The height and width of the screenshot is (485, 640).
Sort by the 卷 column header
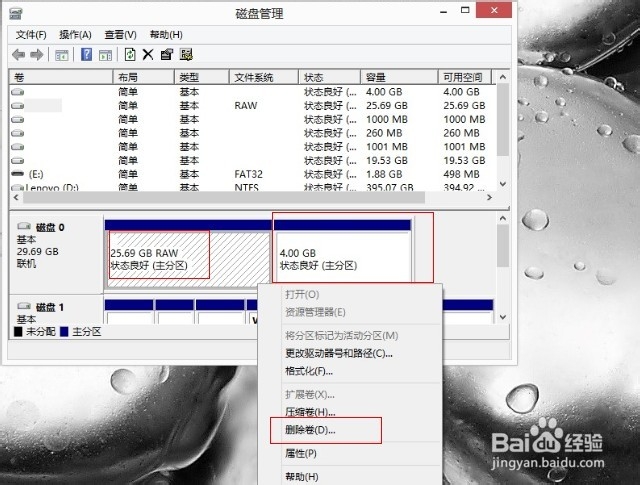(61, 77)
